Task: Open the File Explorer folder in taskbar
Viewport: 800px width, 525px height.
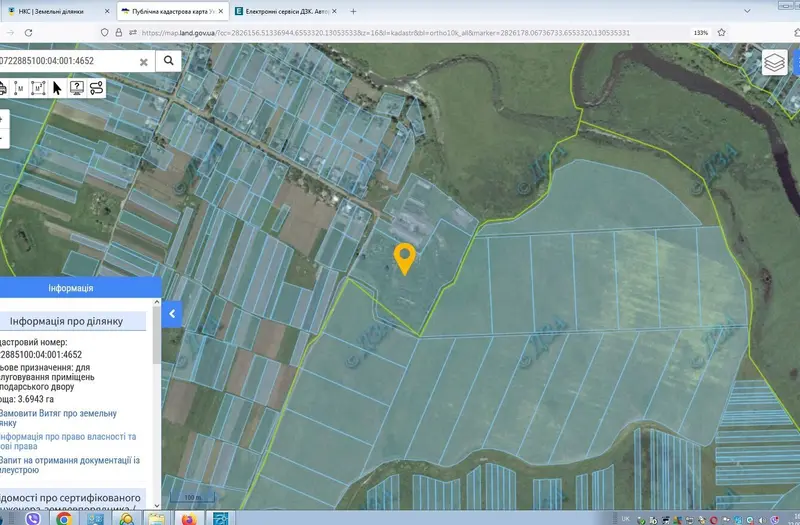Action: [157, 519]
